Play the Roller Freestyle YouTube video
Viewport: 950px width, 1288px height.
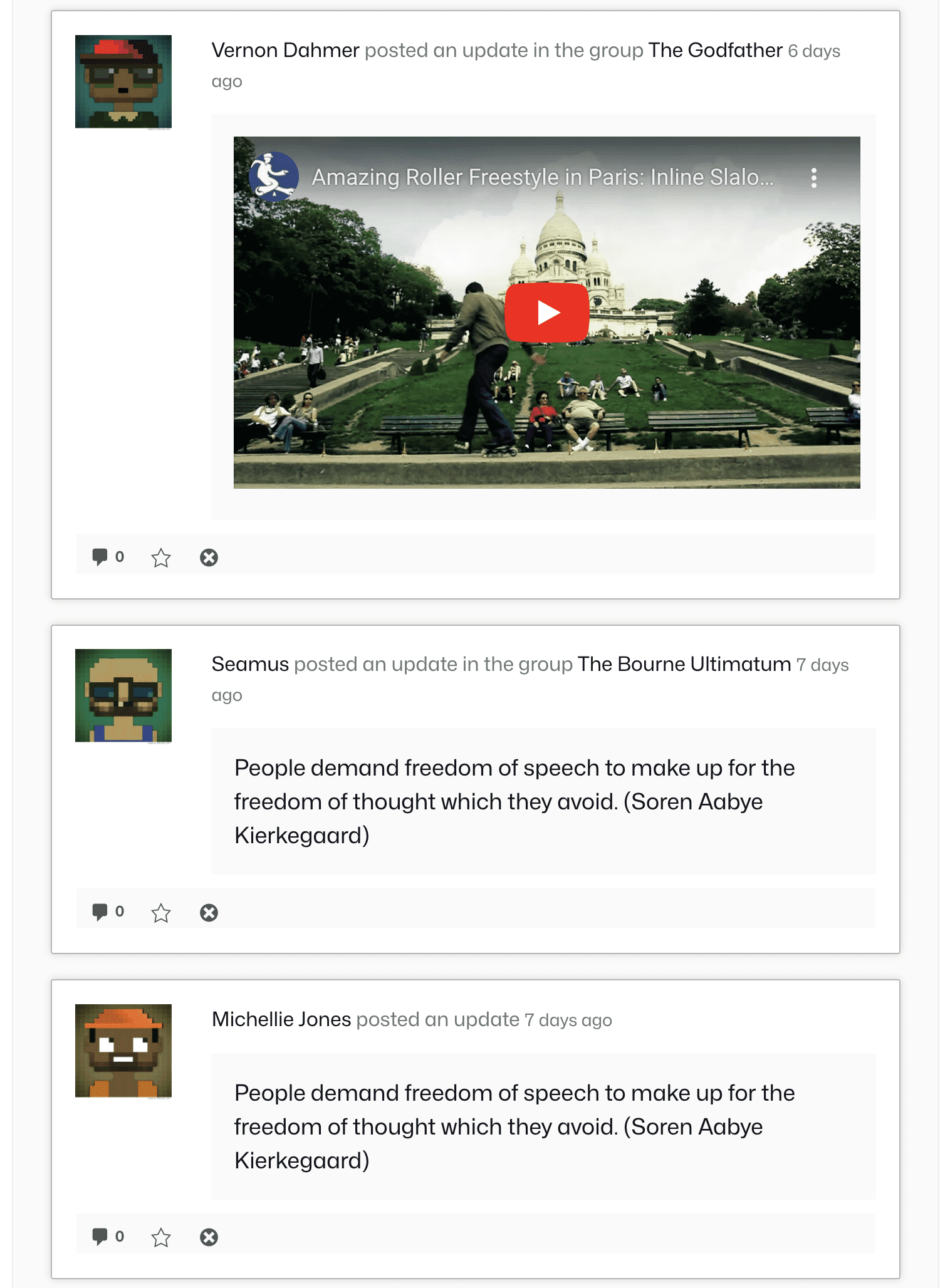coord(546,313)
